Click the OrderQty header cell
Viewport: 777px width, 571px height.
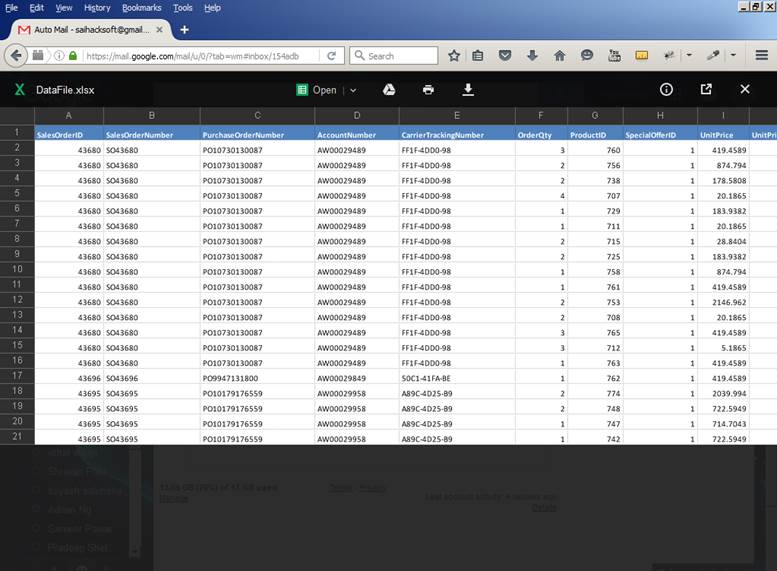(541, 135)
